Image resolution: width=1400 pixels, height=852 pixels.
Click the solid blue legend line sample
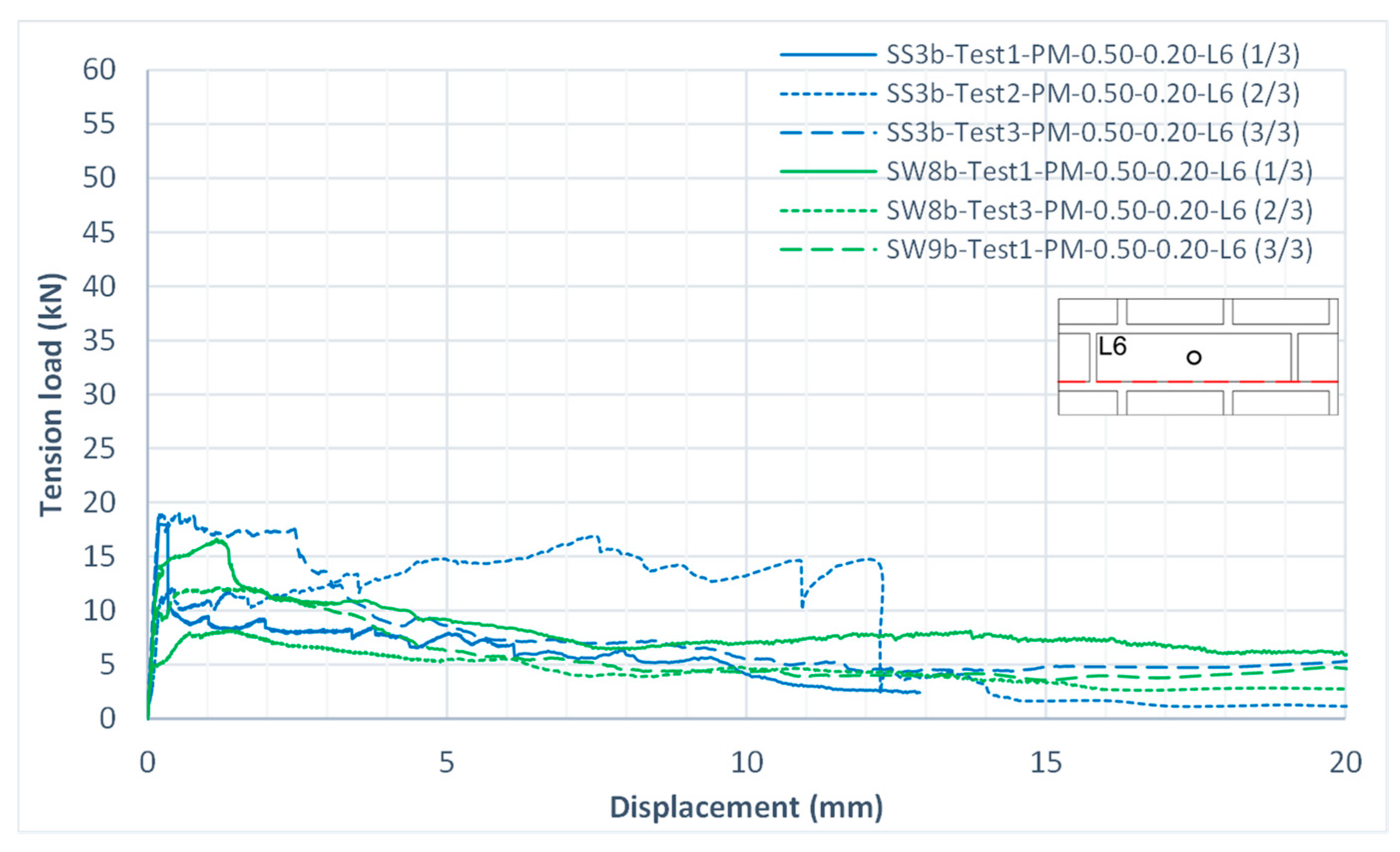pos(828,55)
